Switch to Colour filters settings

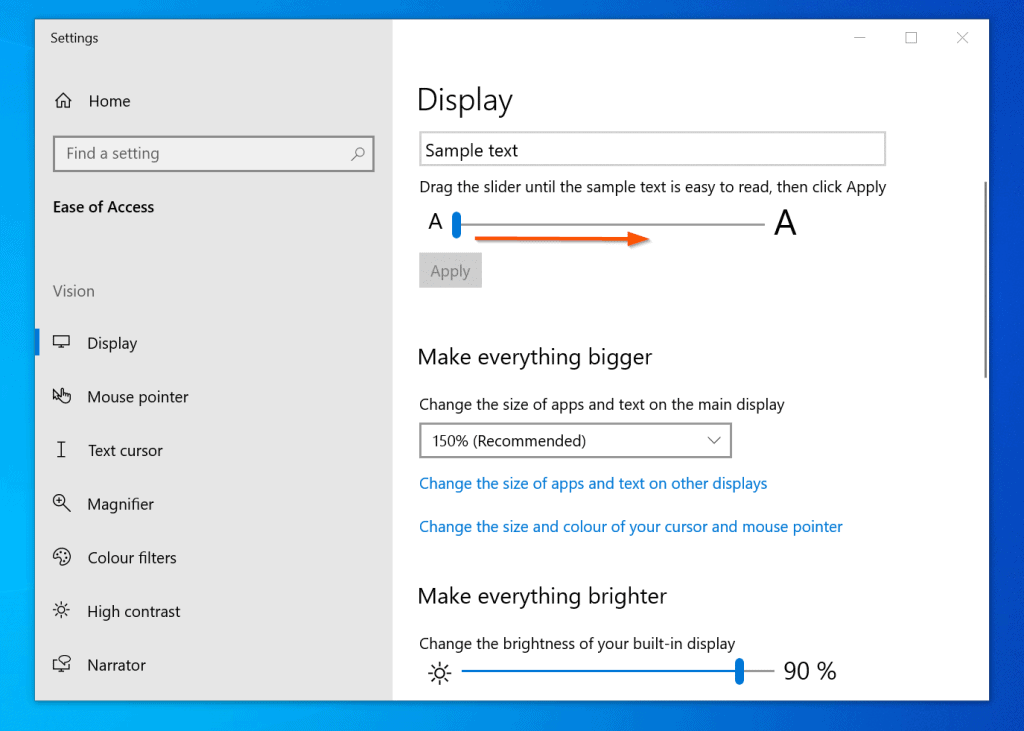[214, 557]
